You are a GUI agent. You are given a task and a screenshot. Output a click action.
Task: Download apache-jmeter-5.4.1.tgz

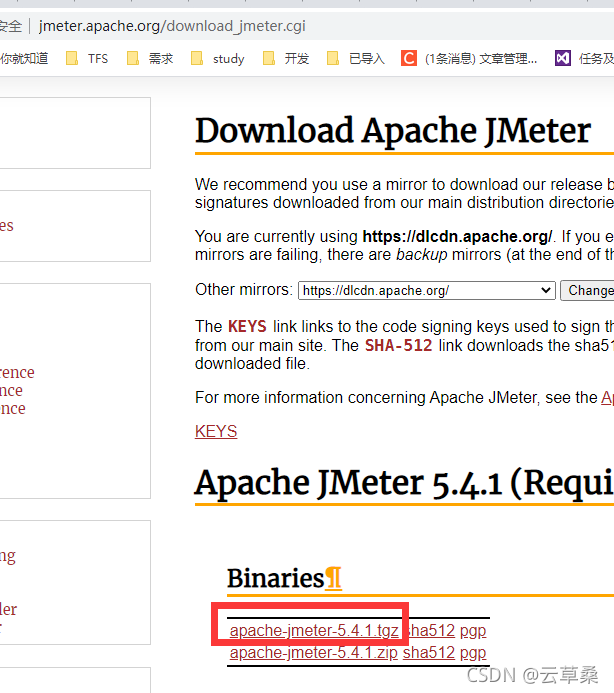(314, 631)
